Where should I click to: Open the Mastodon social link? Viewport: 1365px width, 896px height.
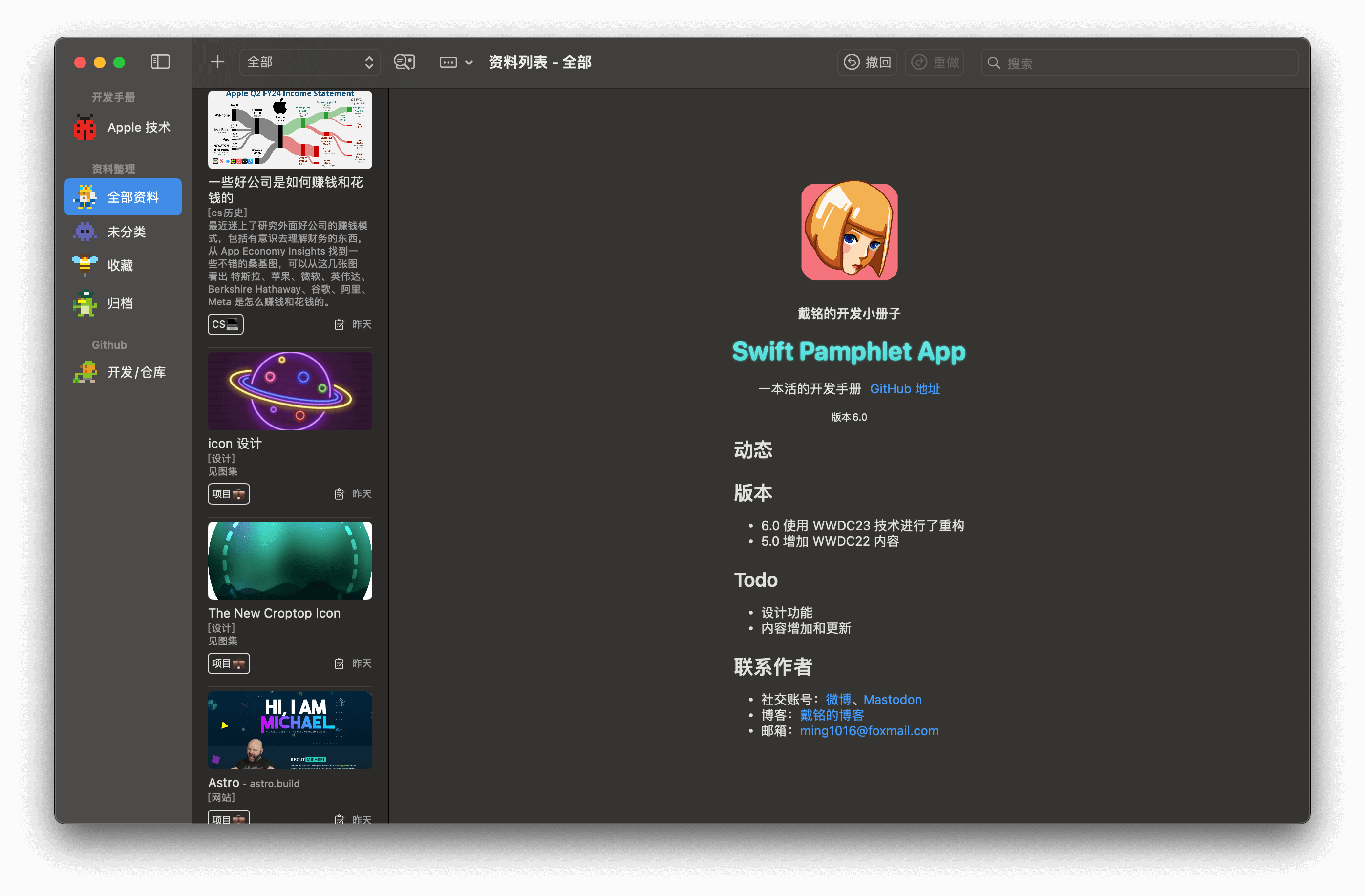click(893, 699)
